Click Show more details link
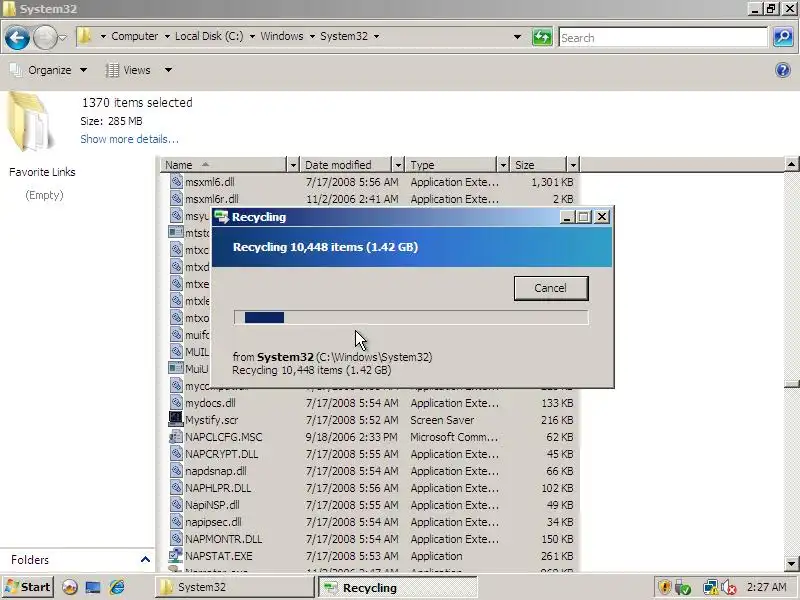This screenshot has height=600, width=800. point(129,139)
